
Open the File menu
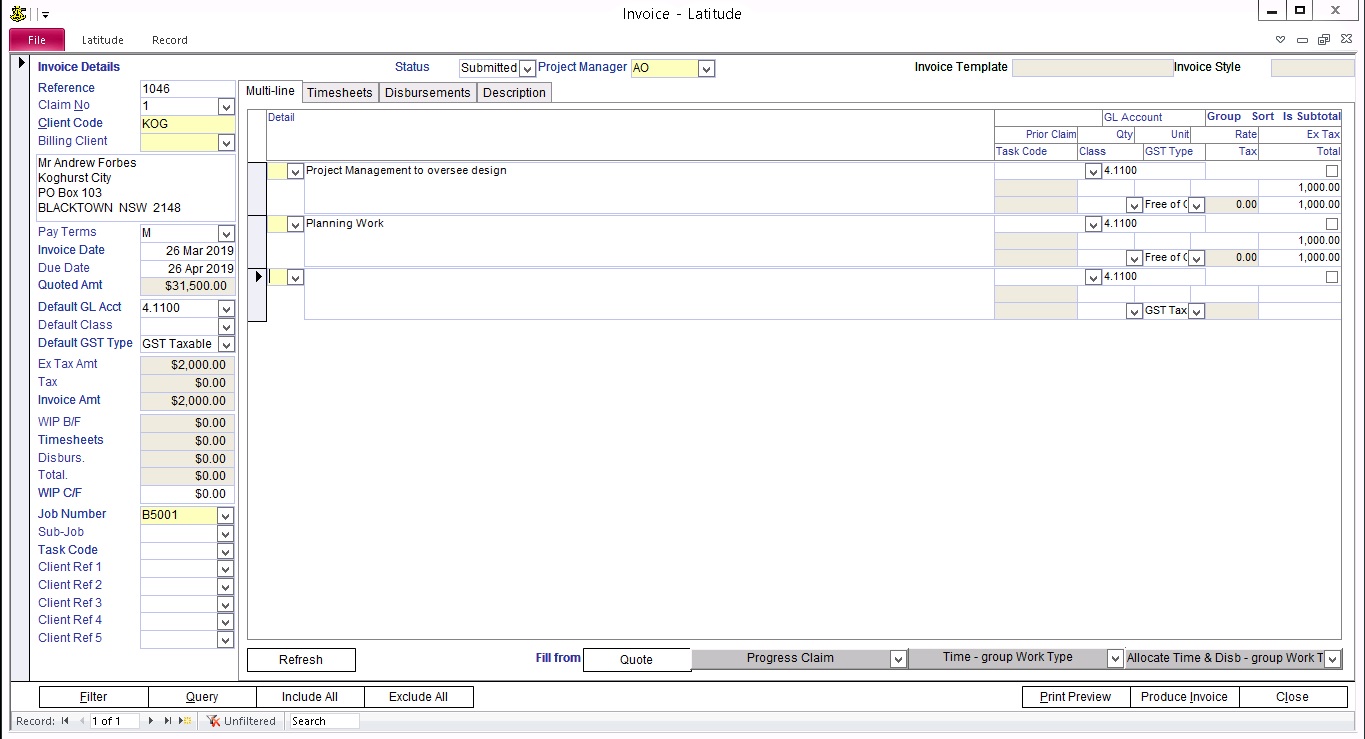[x=37, y=40]
